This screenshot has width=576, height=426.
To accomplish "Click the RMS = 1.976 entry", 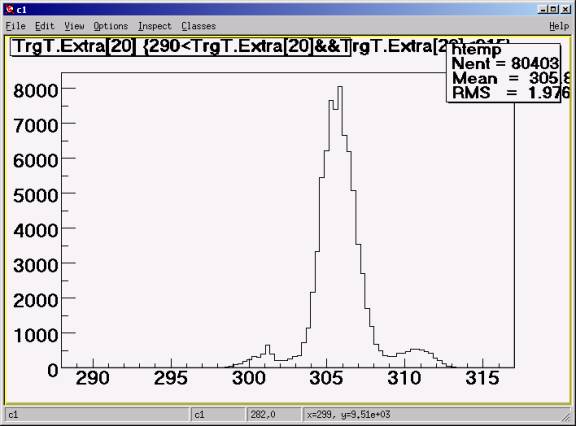I will [511, 93].
